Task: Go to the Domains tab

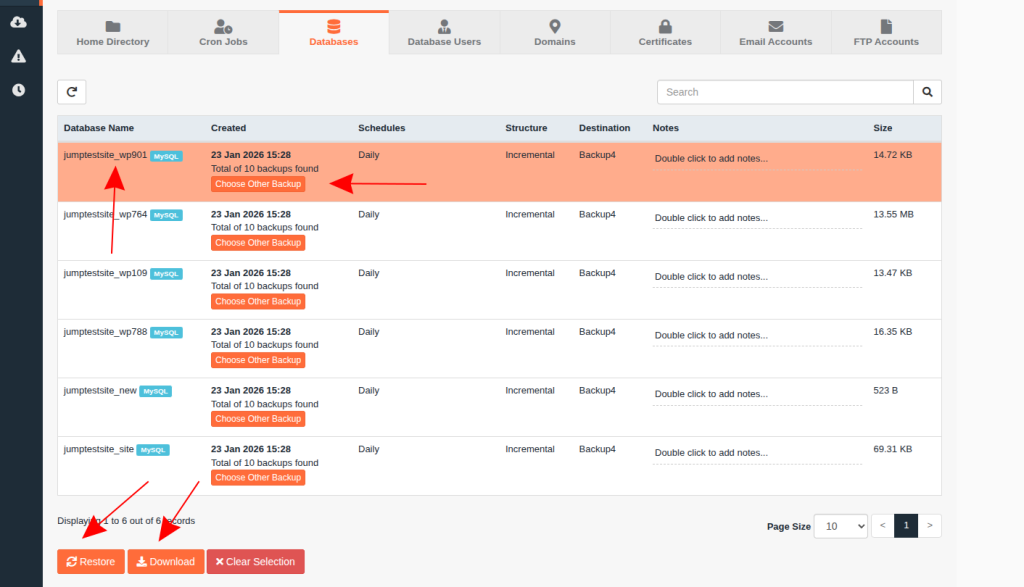Action: 554,33
